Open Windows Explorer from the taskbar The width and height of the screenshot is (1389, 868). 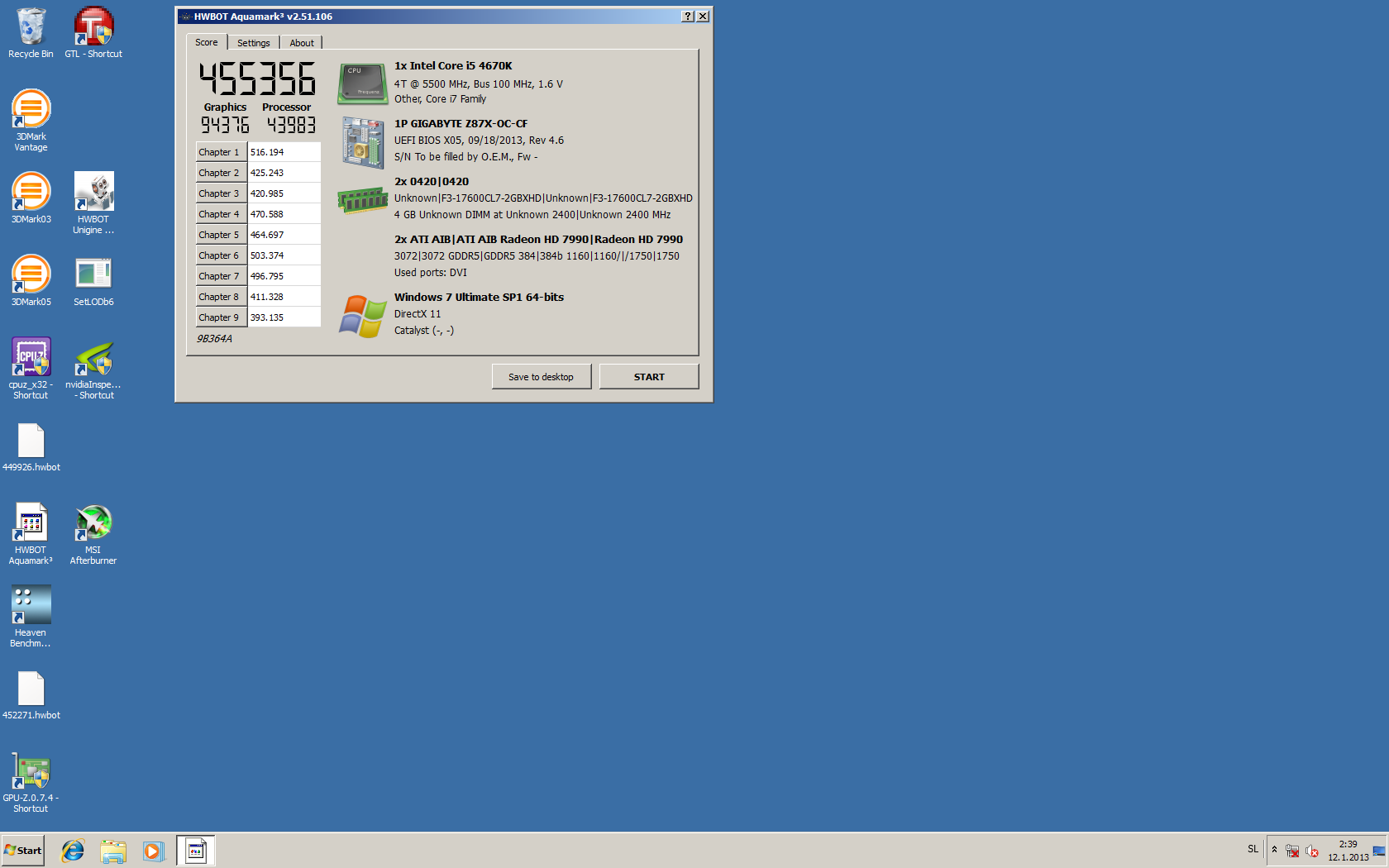113,851
